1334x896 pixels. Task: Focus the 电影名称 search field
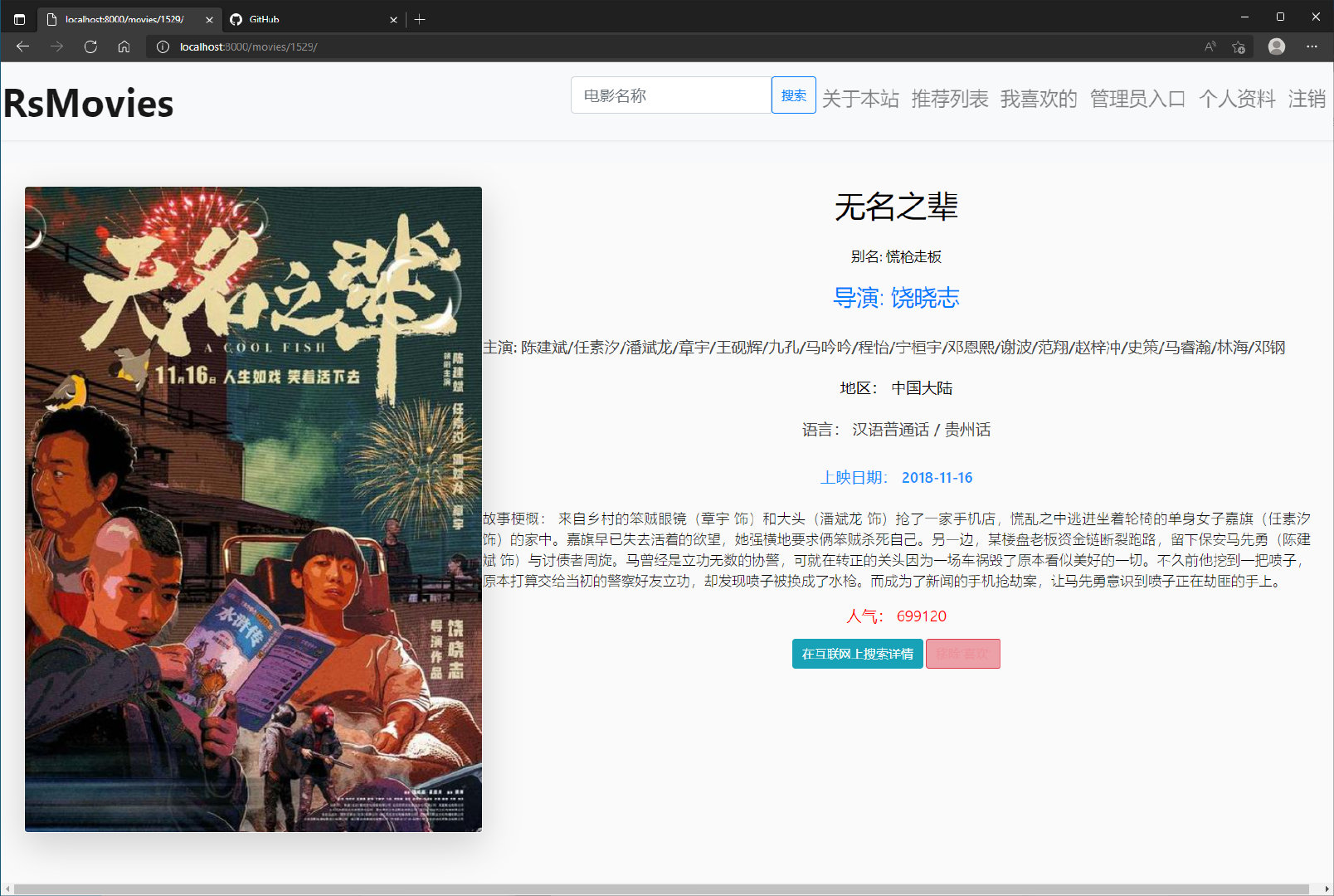click(670, 95)
